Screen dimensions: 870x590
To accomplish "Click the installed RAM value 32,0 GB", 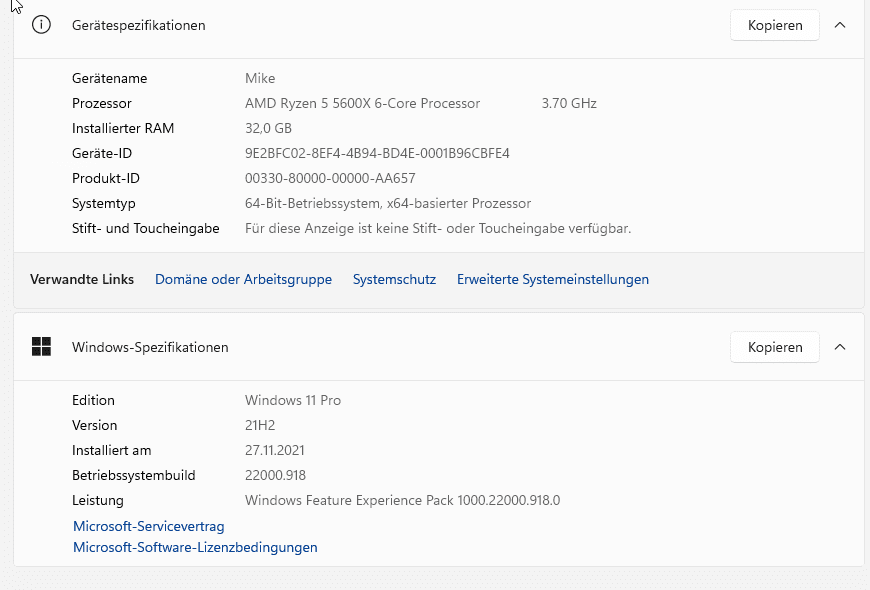I will pyautogui.click(x=268, y=128).
